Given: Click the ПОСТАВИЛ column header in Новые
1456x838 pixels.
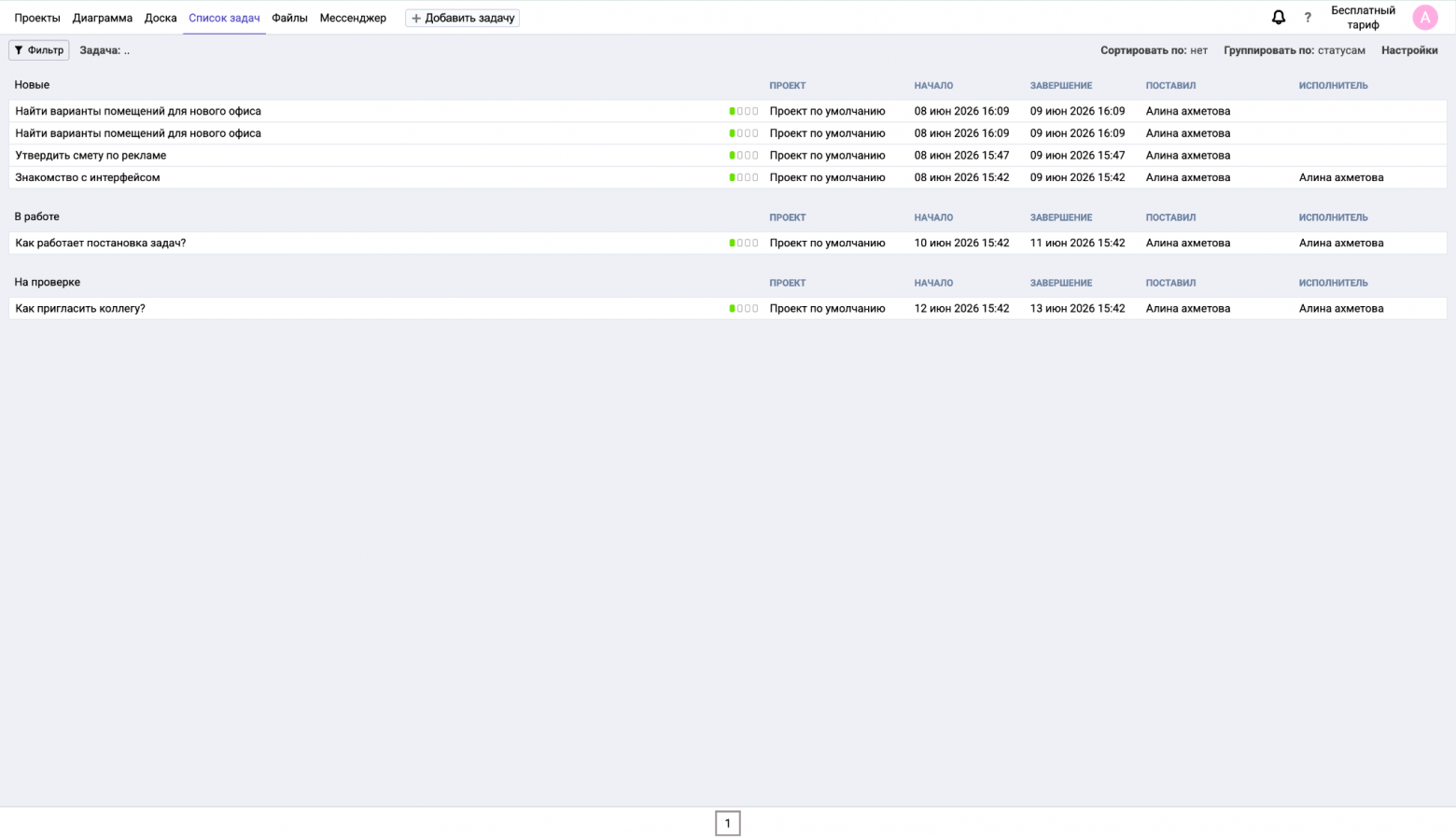Looking at the screenshot, I should 1170,86.
